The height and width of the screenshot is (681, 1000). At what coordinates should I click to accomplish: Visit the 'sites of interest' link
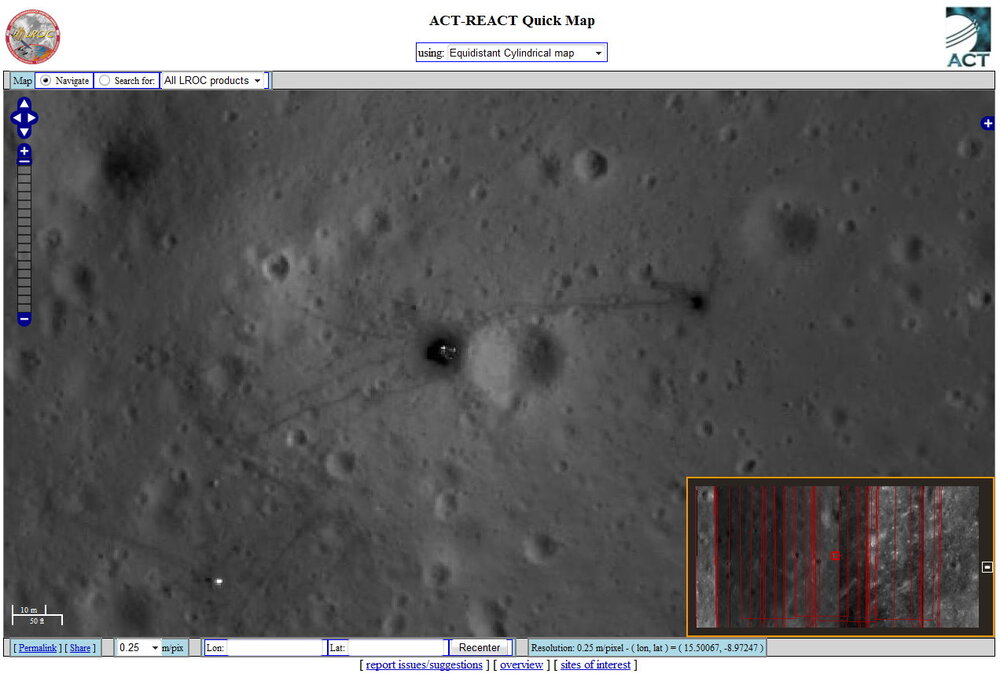pyautogui.click(x=596, y=664)
